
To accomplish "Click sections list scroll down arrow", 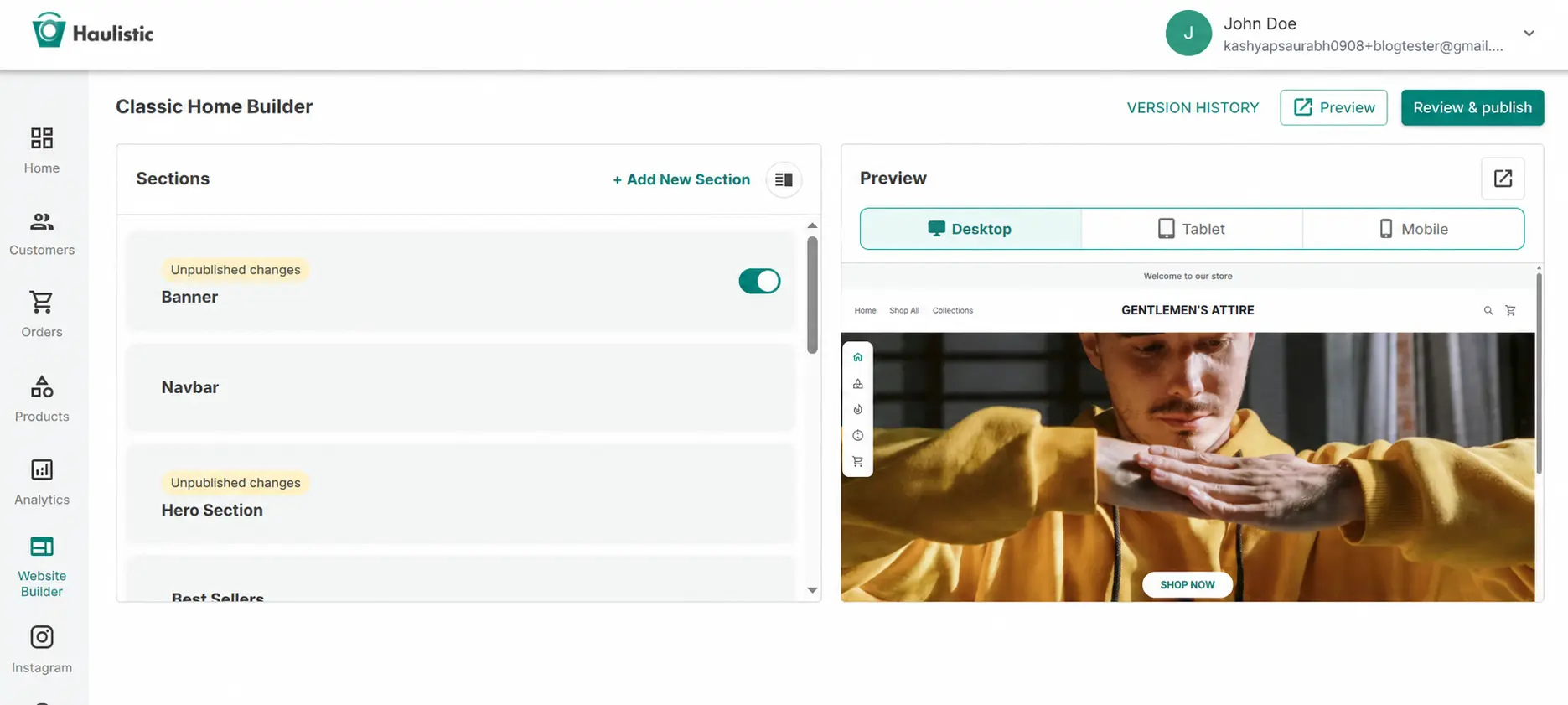I will (812, 590).
